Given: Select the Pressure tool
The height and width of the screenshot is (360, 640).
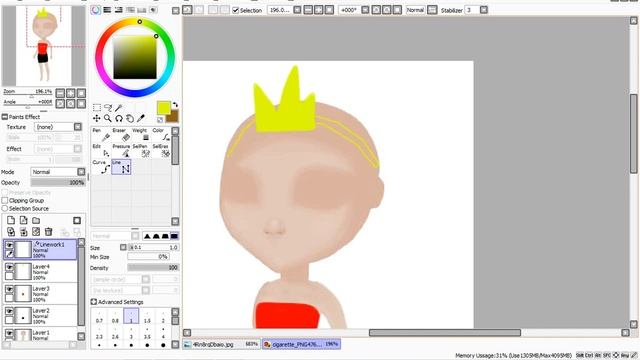Looking at the screenshot, I should (x=121, y=151).
